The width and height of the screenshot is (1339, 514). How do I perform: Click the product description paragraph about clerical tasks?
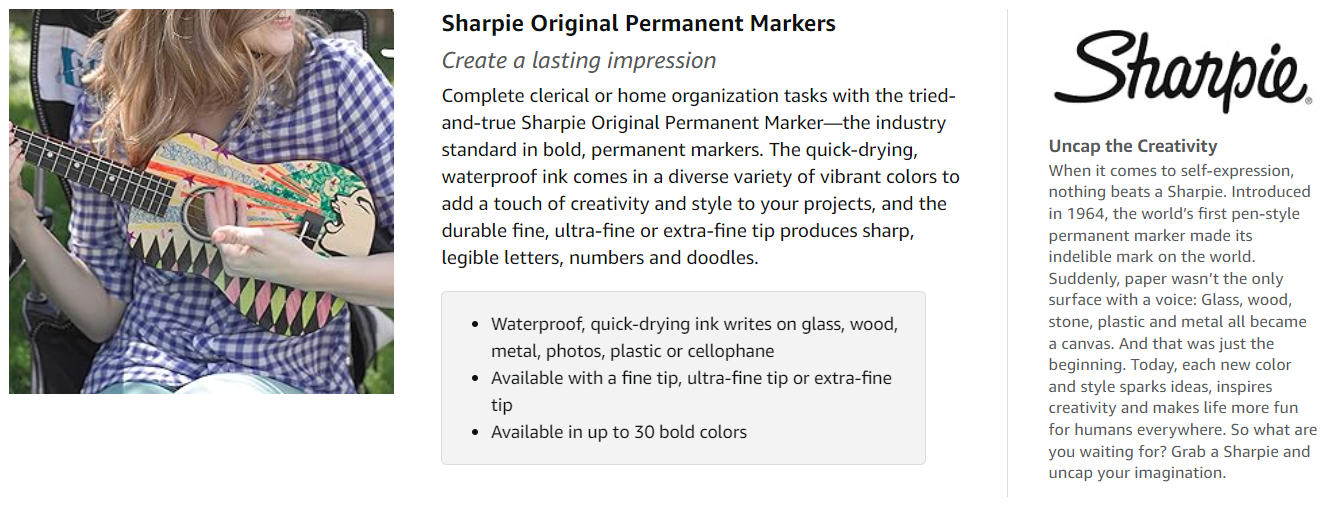point(699,177)
